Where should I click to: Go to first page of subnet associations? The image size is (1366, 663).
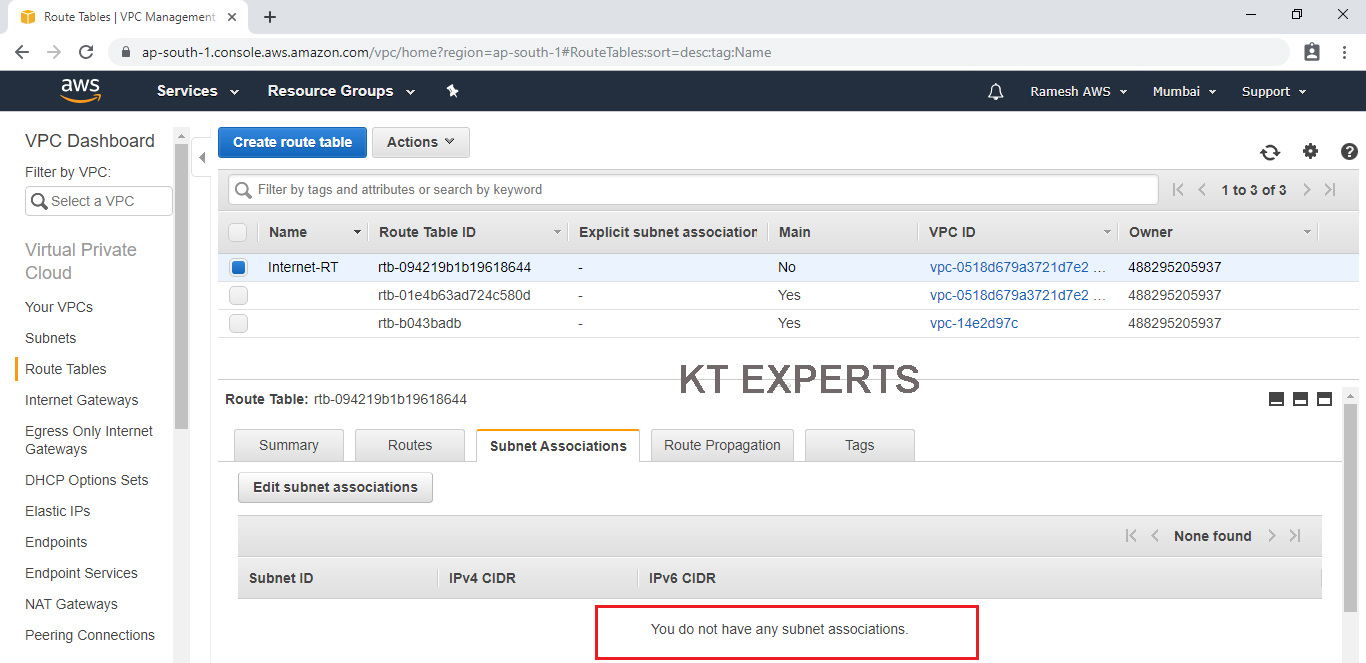1131,536
